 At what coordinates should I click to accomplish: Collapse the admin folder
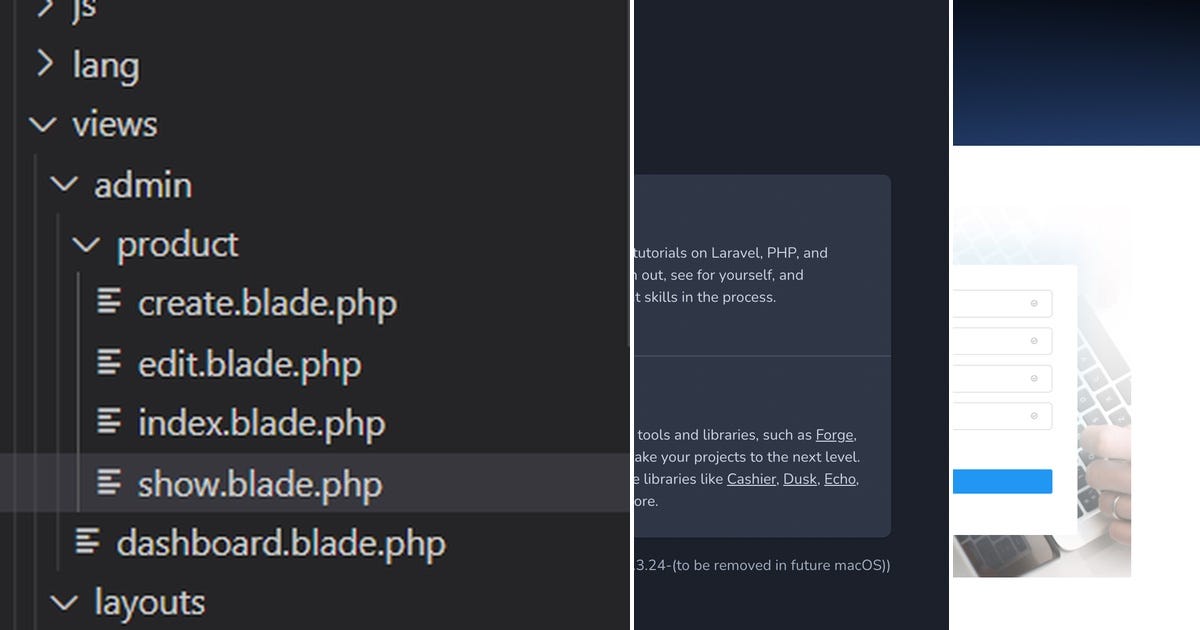63,184
